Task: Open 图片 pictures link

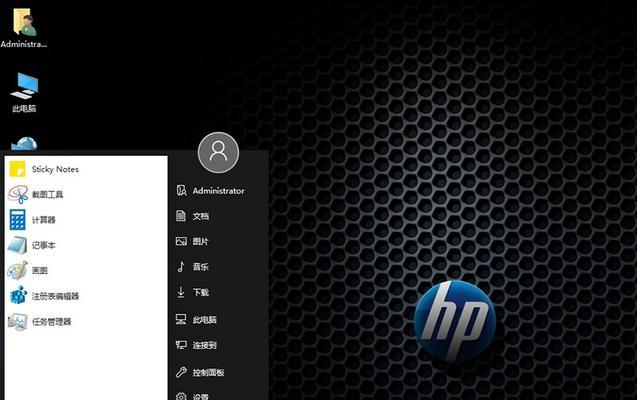Action: [x=201, y=241]
